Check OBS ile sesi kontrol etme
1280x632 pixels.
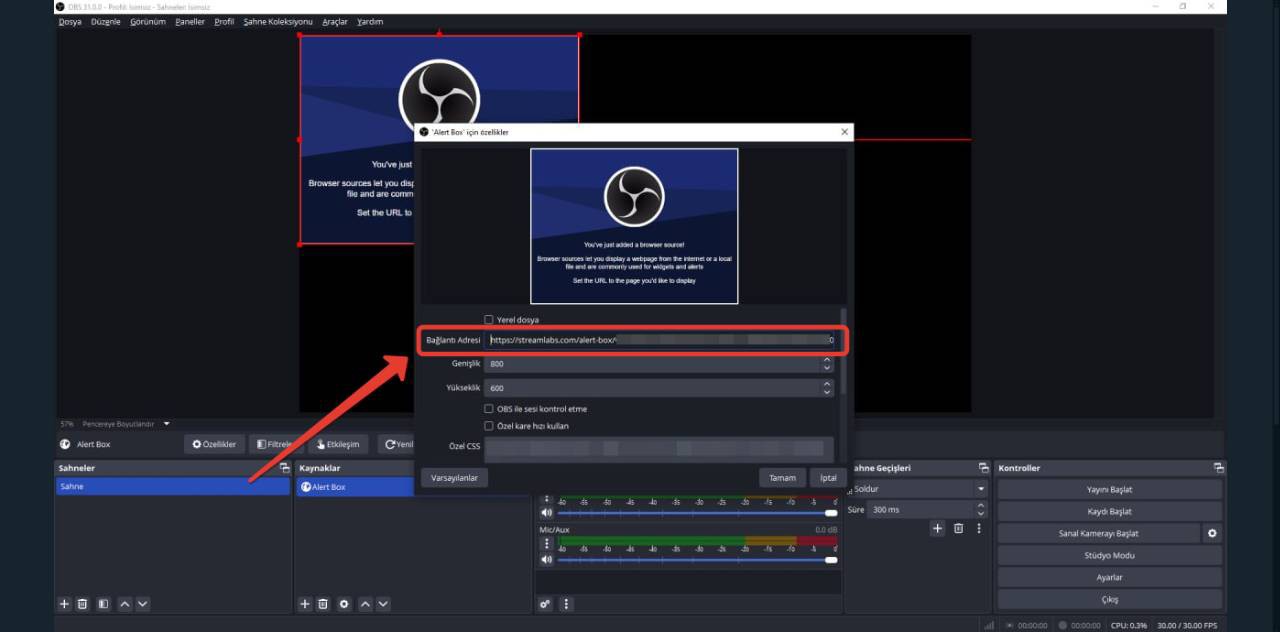point(489,408)
